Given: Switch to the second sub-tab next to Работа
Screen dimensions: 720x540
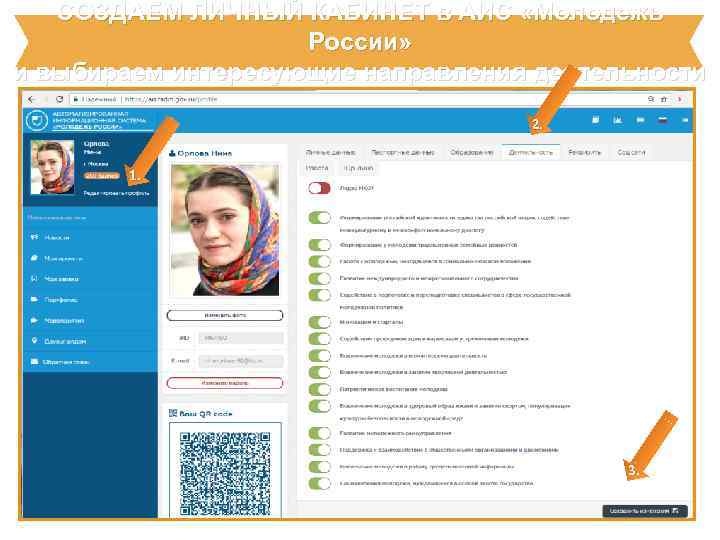Looking at the screenshot, I should (359, 168).
